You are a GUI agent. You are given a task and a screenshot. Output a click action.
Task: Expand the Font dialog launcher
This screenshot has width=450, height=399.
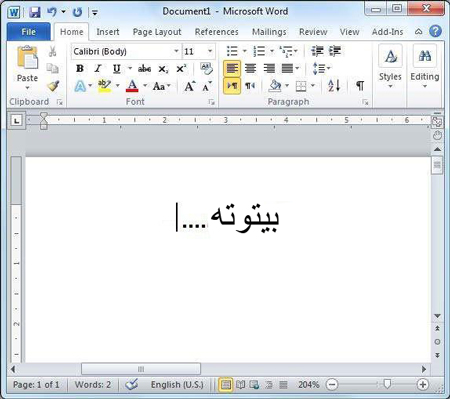211,102
